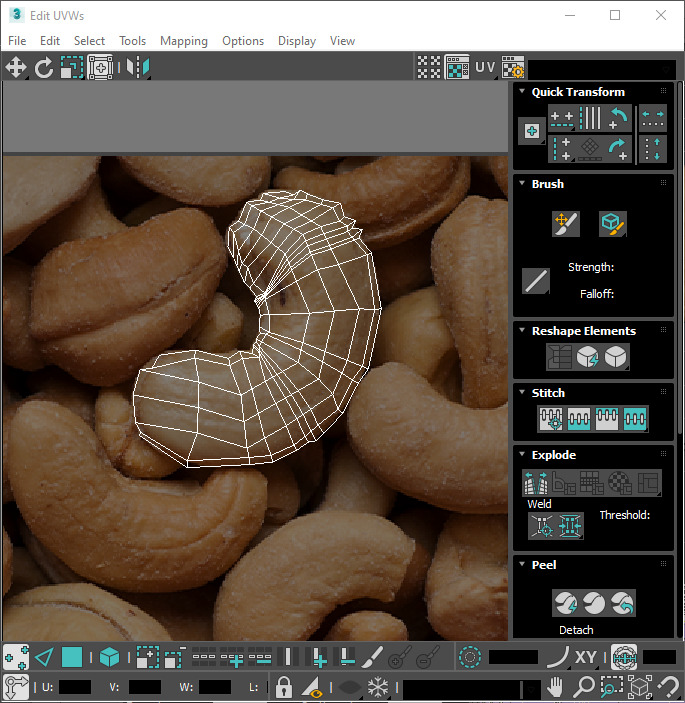
Task: Open the Tools menu
Action: [x=132, y=41]
